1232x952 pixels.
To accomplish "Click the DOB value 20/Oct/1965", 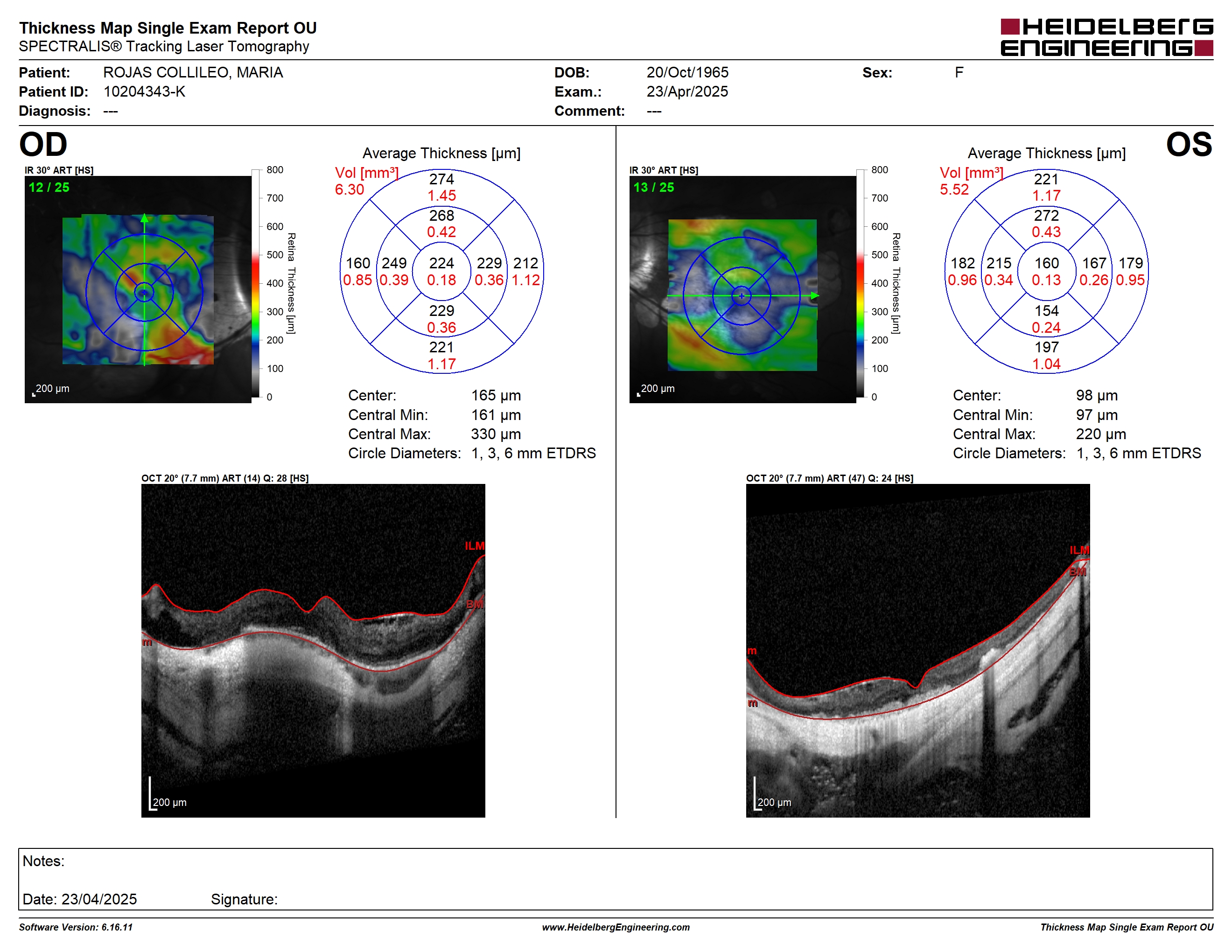I will click(687, 73).
